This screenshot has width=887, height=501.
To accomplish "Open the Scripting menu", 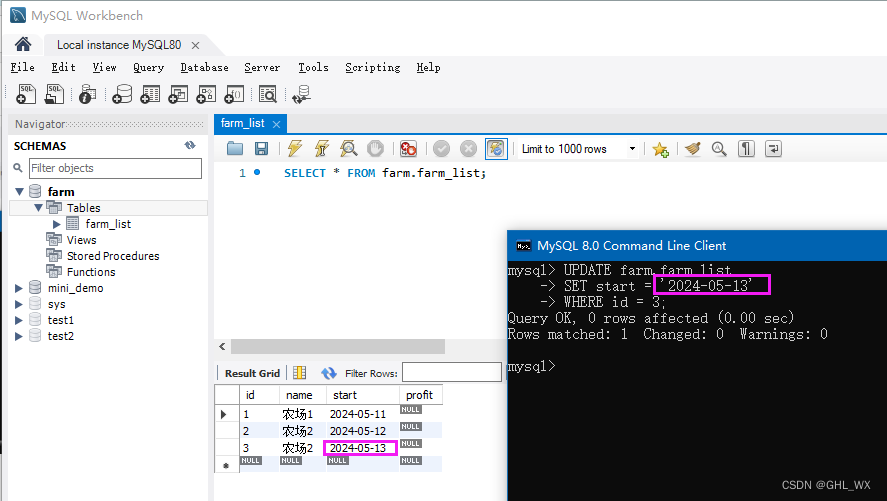I will 372,67.
